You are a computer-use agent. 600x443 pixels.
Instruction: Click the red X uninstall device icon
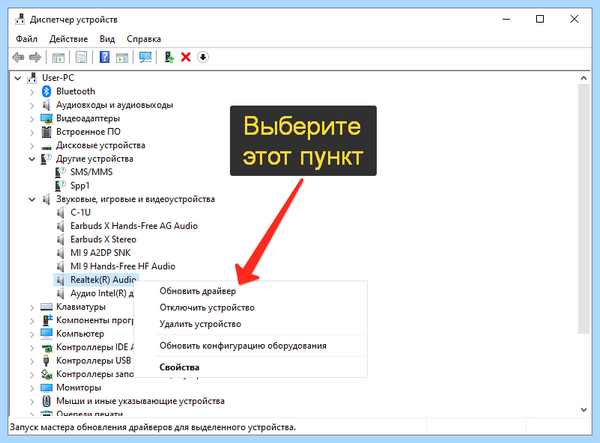tap(186, 57)
